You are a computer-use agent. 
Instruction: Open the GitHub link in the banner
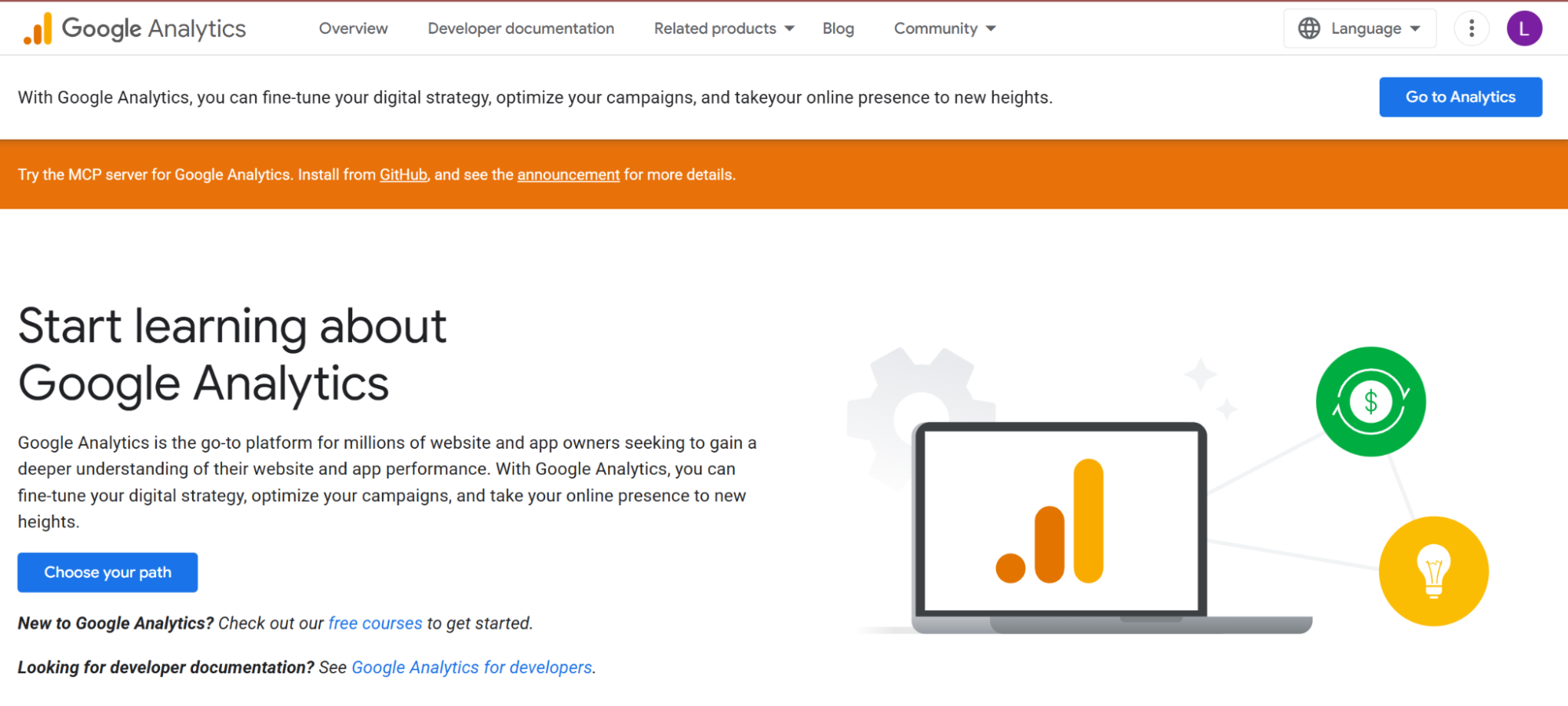[x=403, y=174]
